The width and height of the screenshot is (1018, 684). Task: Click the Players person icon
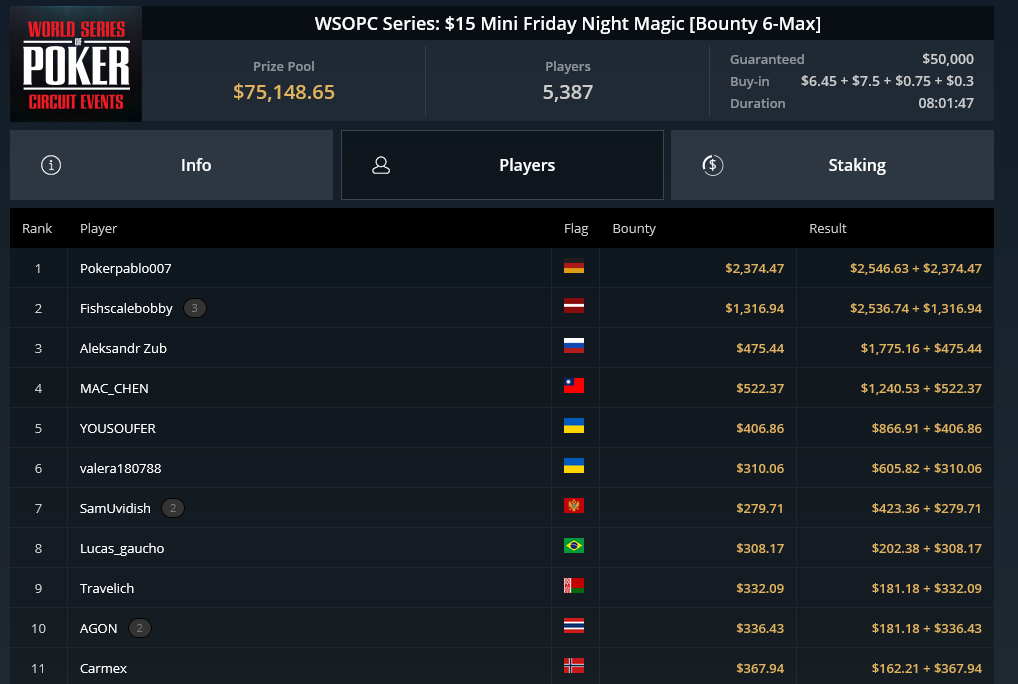[380, 165]
